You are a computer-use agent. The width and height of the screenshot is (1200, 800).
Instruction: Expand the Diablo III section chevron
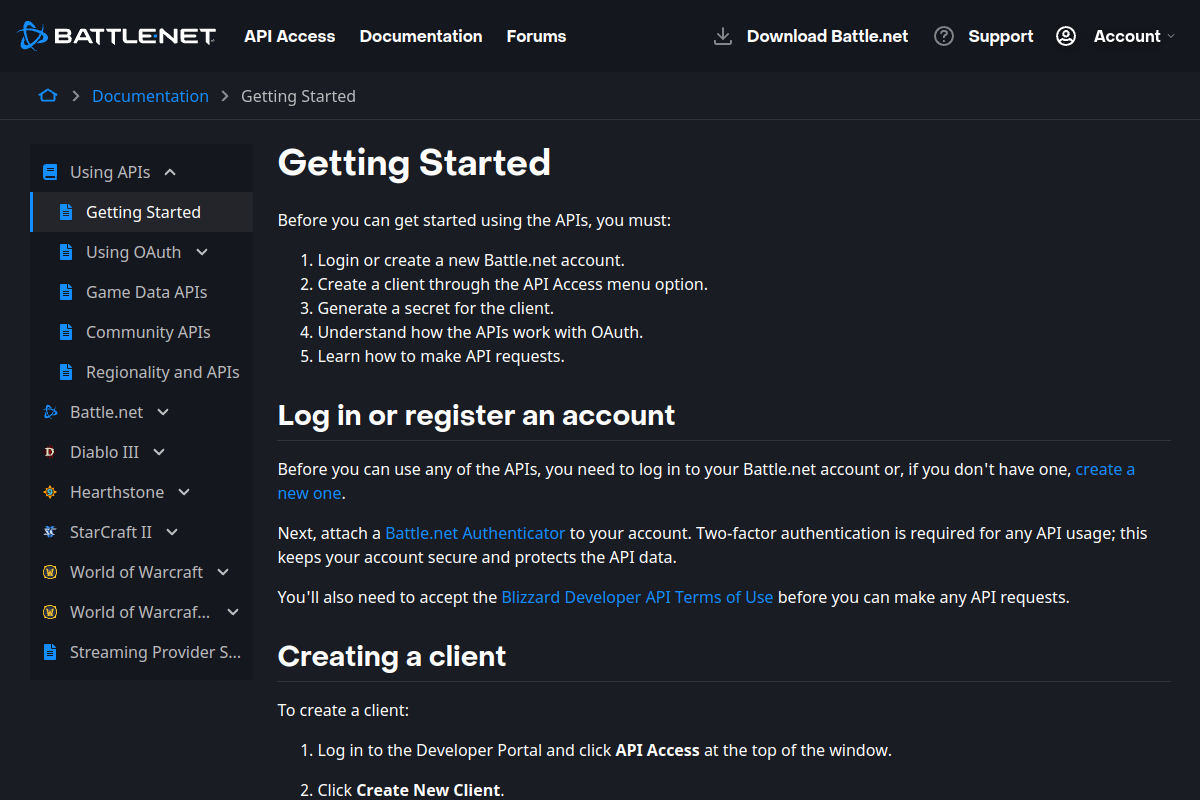point(159,452)
